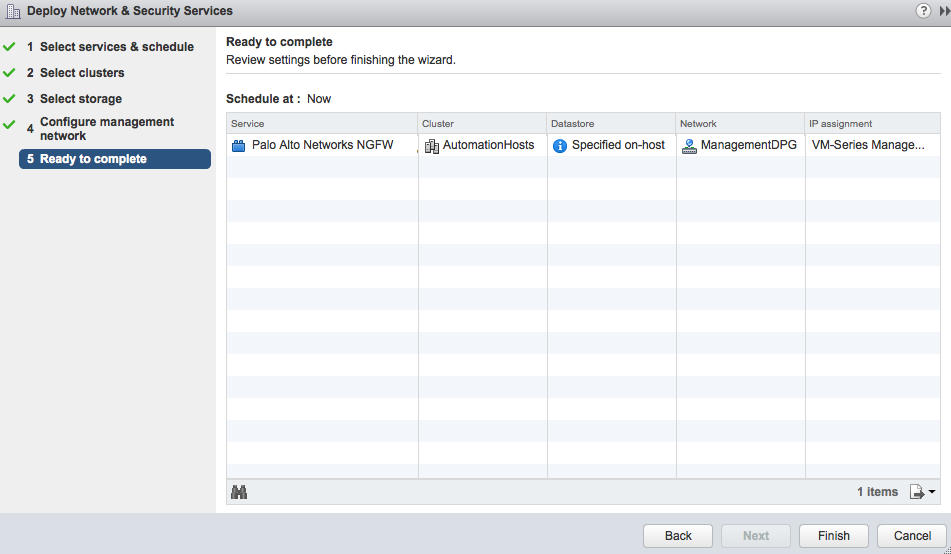Click the green checkmark for Select storage
Image resolution: width=951 pixels, height=554 pixels.
coord(9,99)
